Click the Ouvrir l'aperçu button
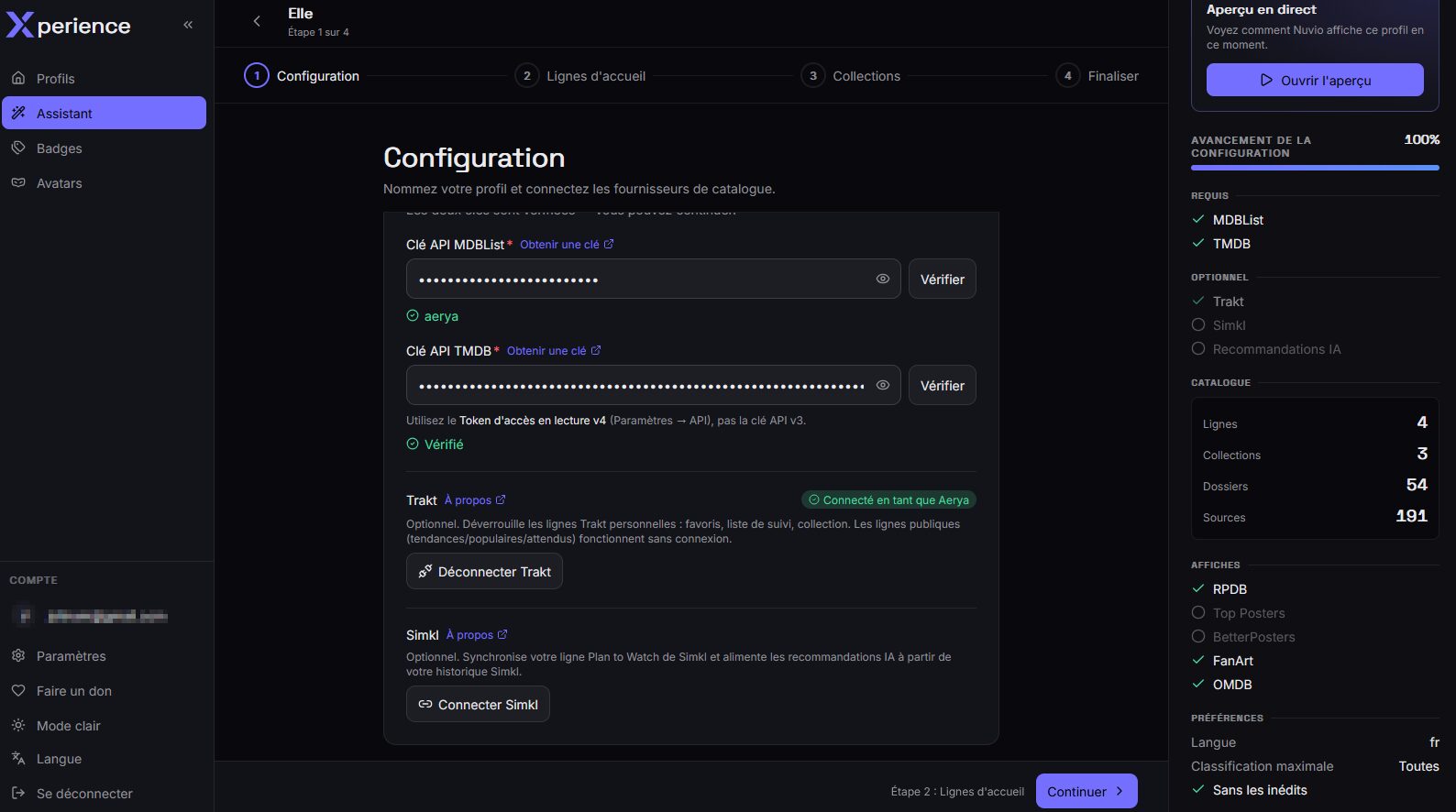Image resolution: width=1456 pixels, height=812 pixels. click(1315, 80)
